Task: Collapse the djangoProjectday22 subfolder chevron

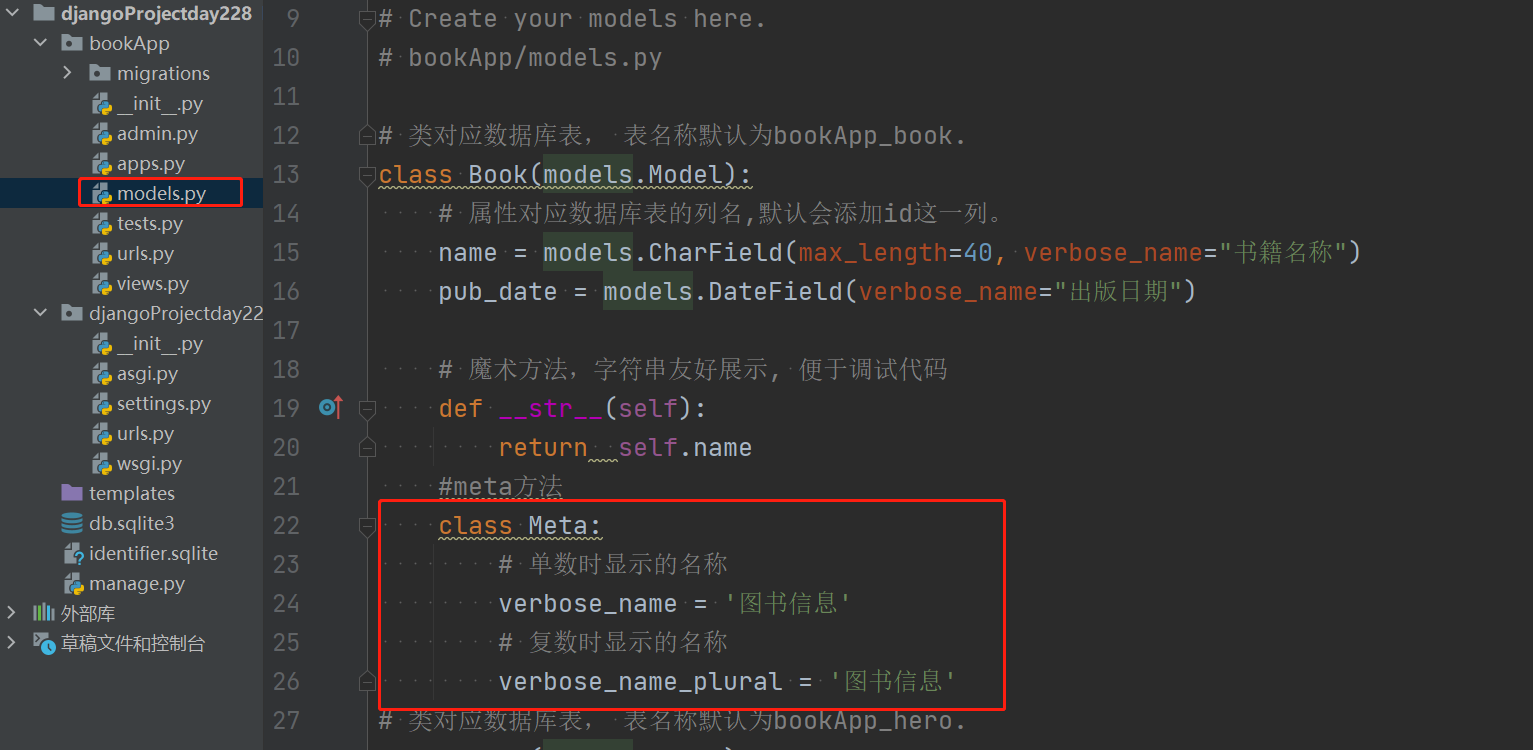Action: [x=40, y=313]
